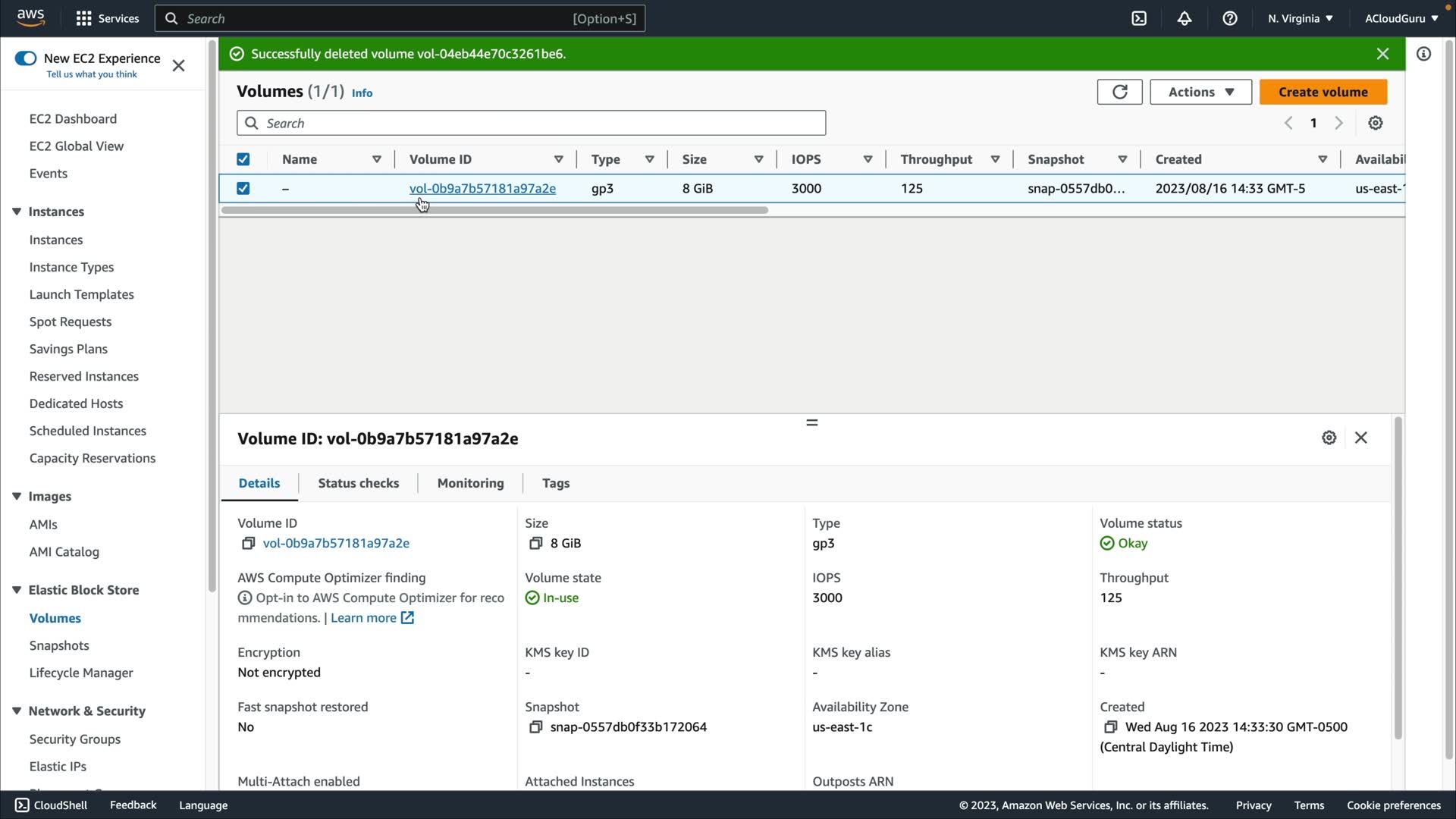Open the notifications bell
This screenshot has width=1456, height=819.
click(x=1185, y=18)
